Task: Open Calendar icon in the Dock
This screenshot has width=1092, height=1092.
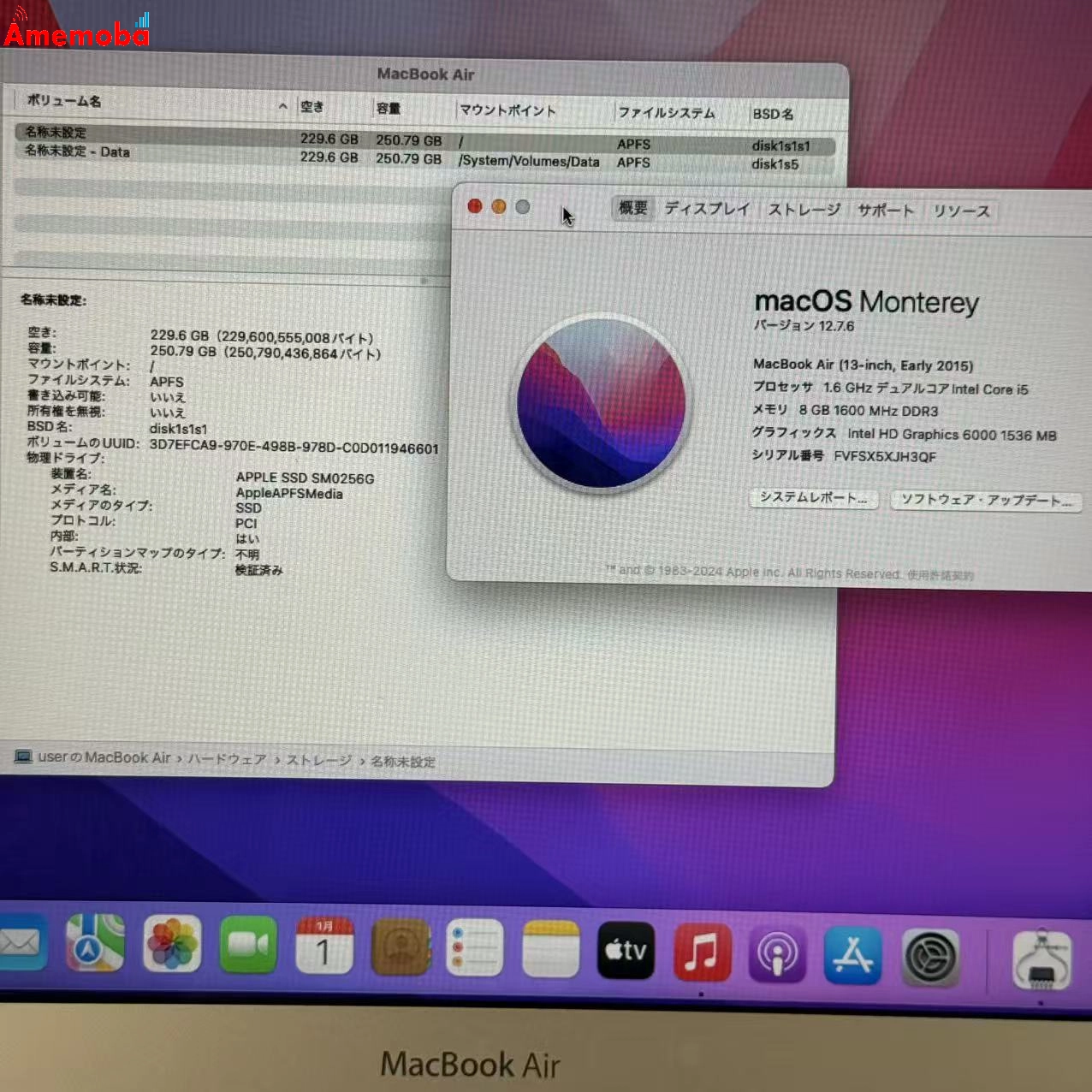Action: [x=324, y=946]
